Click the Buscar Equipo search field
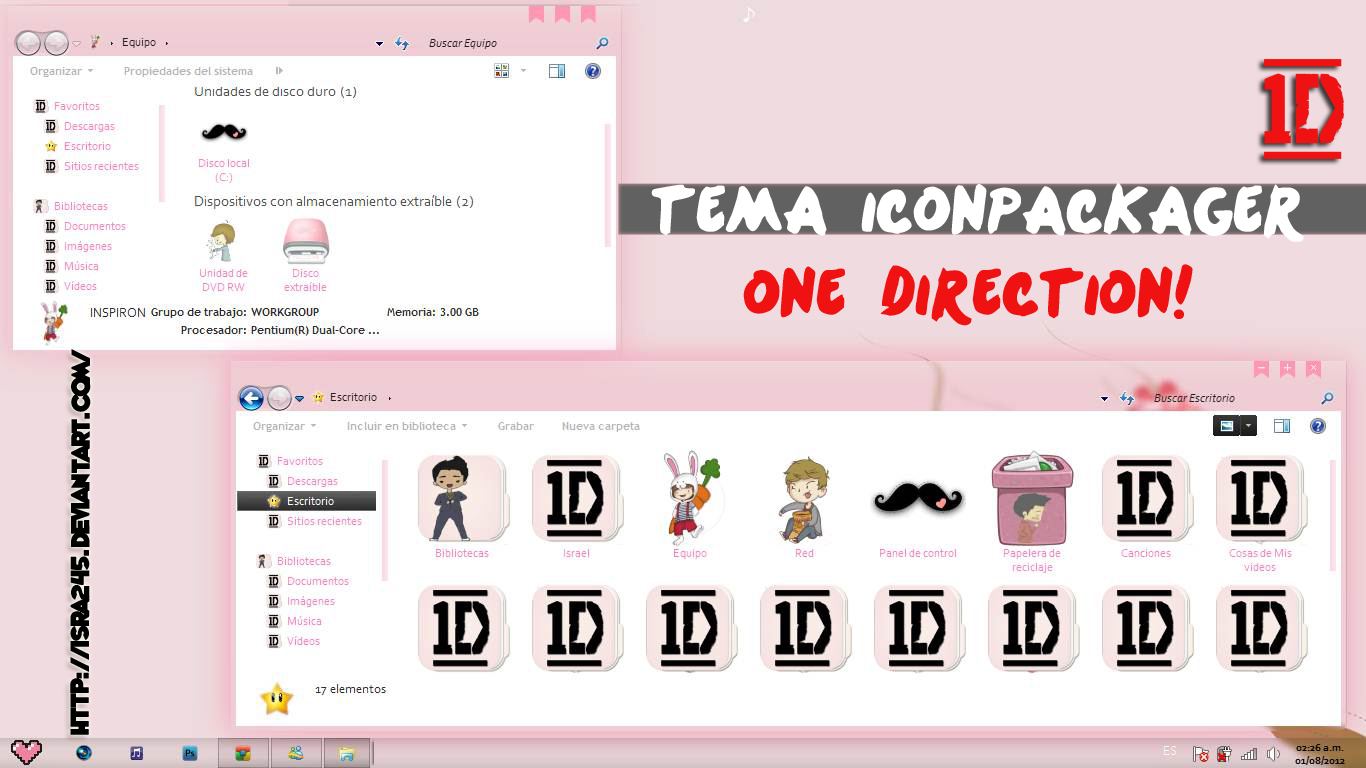The width and height of the screenshot is (1366, 768). tap(505, 43)
